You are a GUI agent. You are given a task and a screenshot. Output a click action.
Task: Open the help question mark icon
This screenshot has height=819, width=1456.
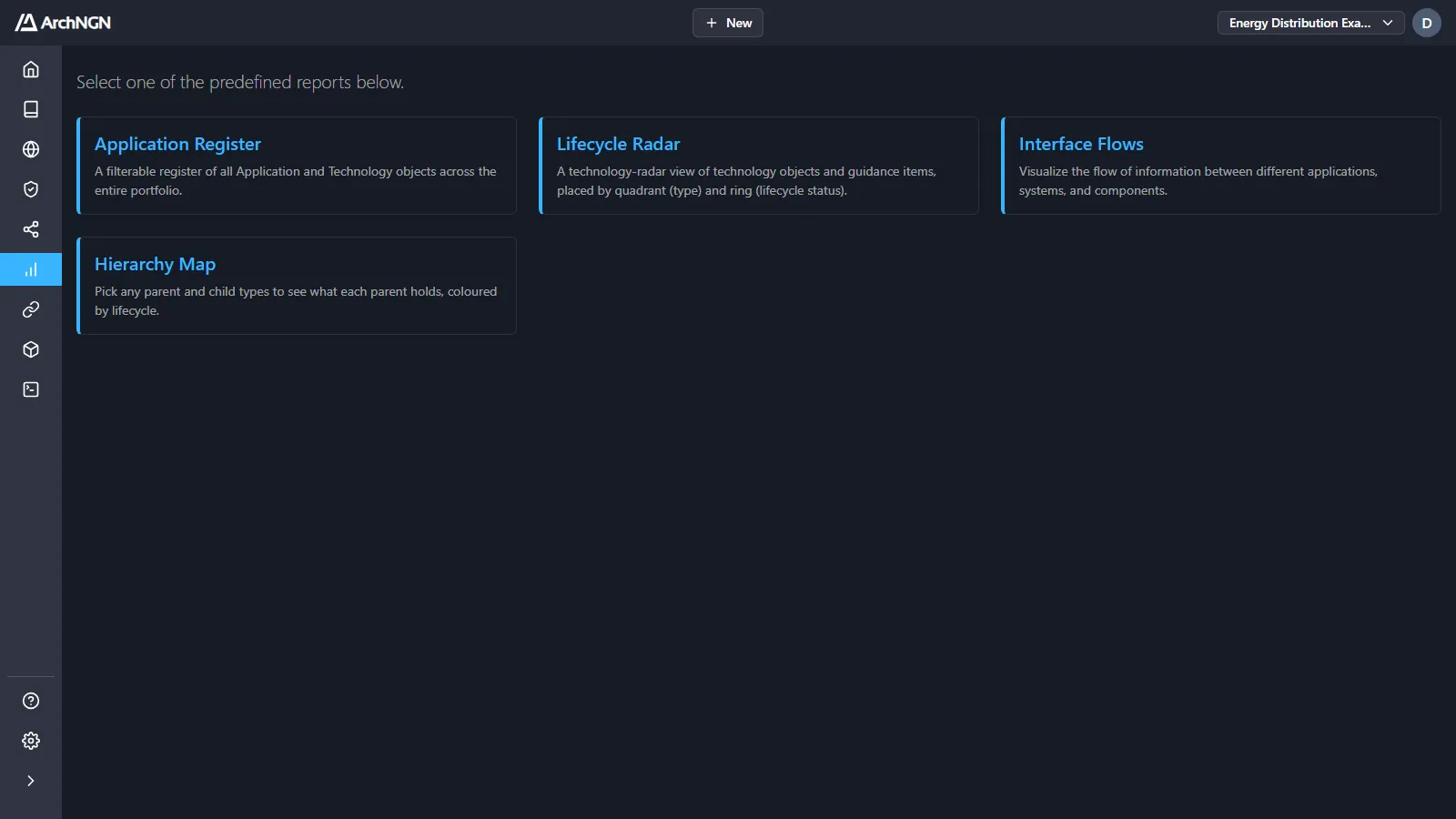pos(31,701)
